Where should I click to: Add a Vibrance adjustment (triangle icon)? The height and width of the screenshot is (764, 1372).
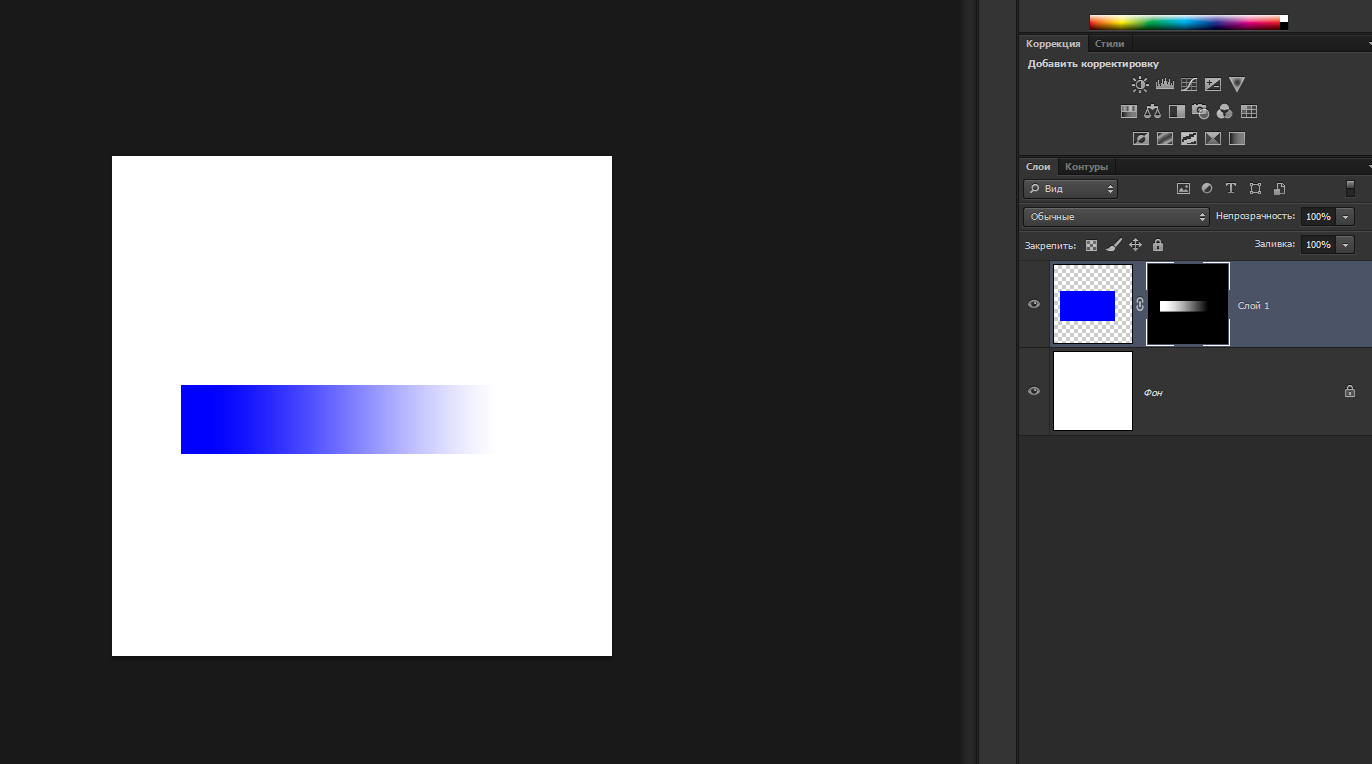coord(1237,85)
